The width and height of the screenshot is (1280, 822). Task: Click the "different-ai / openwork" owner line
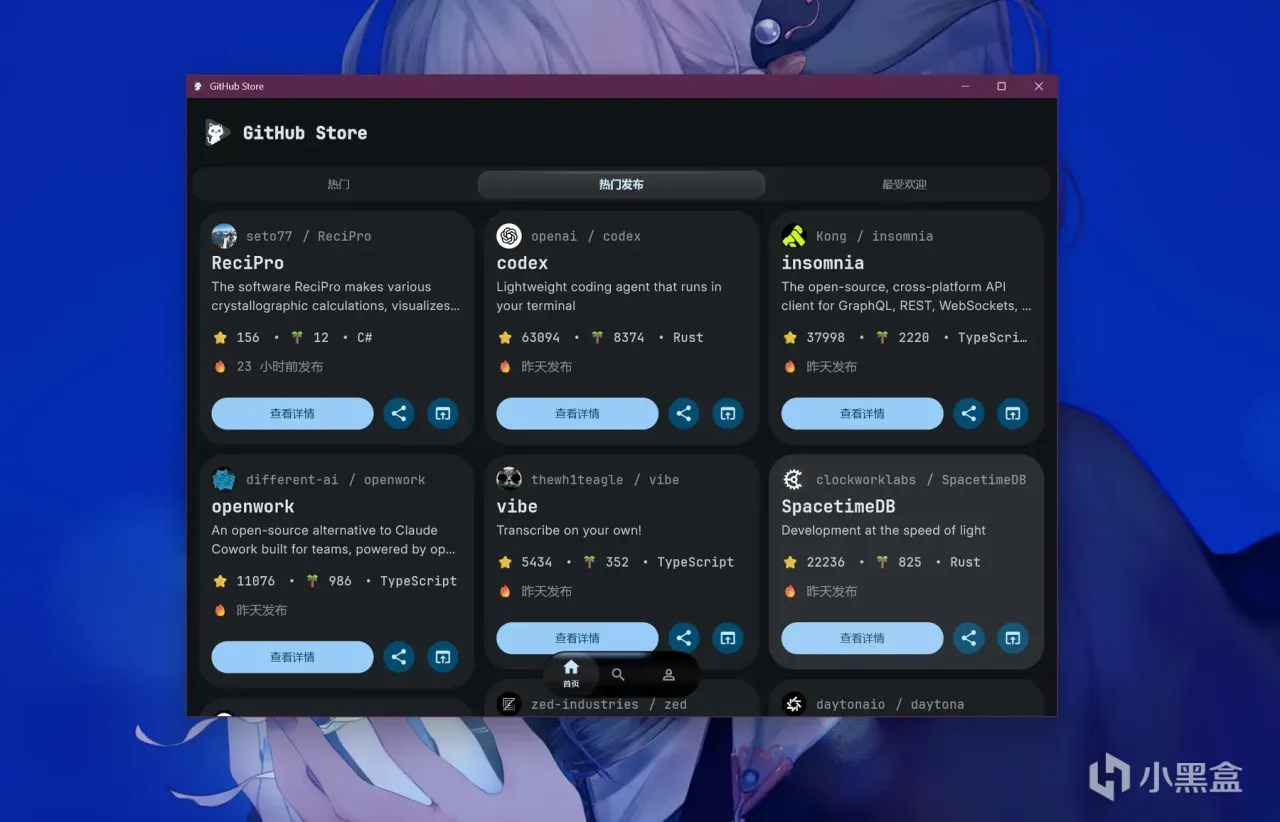336,480
